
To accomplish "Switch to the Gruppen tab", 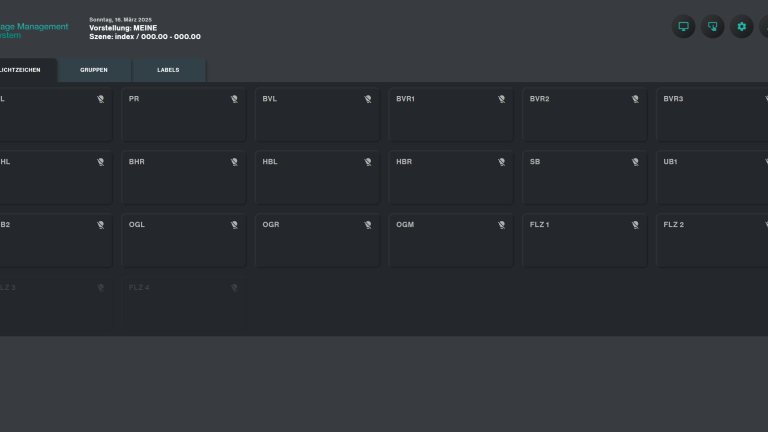I will 94,70.
